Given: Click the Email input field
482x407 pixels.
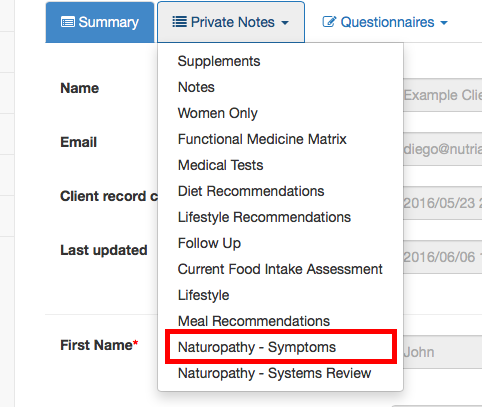Looking at the screenshot, I should 443,149.
